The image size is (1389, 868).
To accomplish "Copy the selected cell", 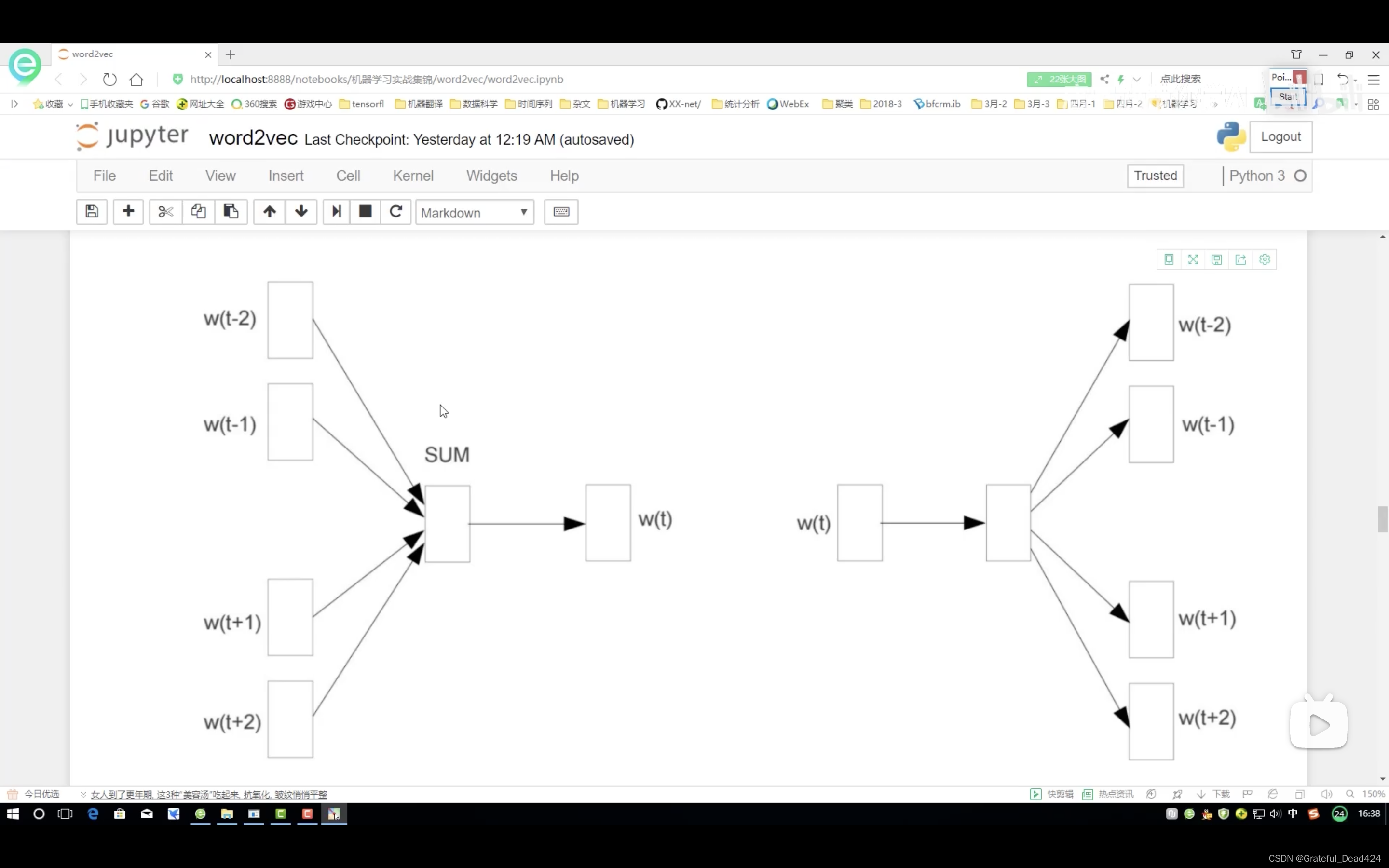I will click(x=198, y=211).
